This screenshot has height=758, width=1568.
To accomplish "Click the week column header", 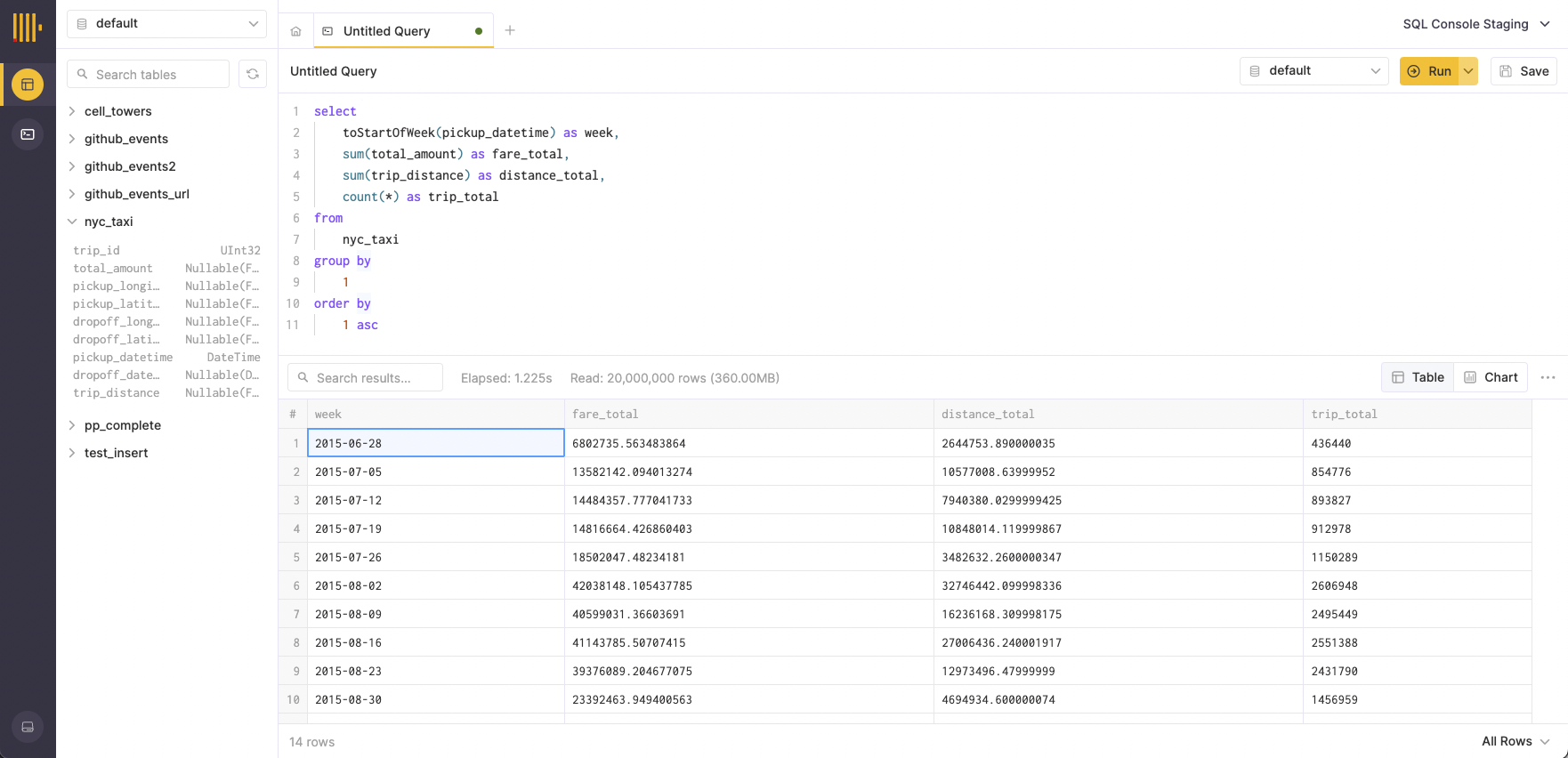I will pyautogui.click(x=436, y=415).
